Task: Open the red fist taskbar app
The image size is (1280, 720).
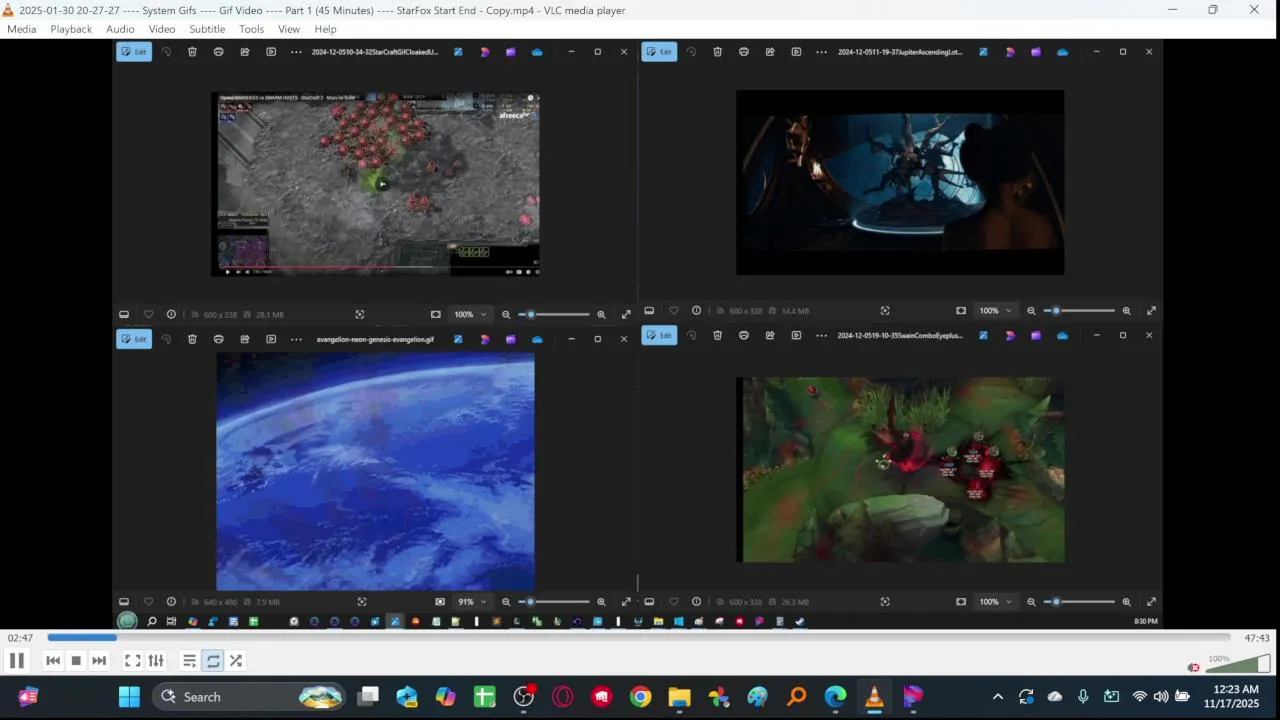Action: [x=602, y=697]
